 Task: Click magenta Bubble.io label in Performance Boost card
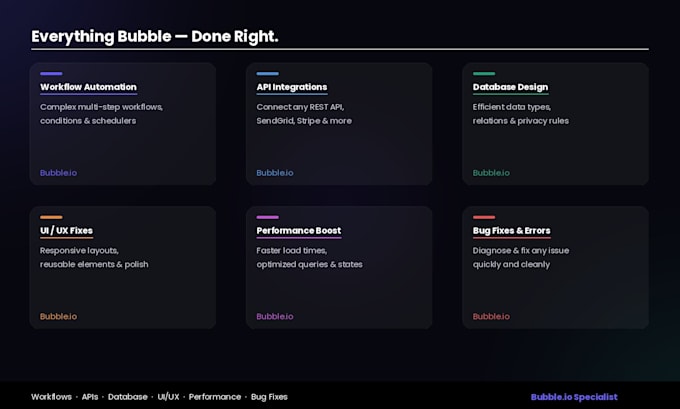275,316
